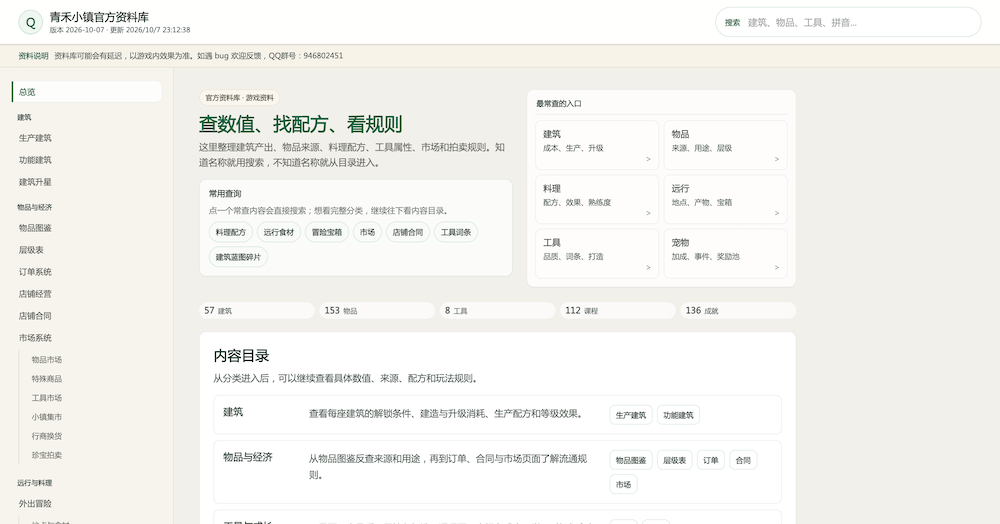Click the 57 建筑 stat
This screenshot has height=524, width=1000.
pyautogui.click(x=257, y=310)
